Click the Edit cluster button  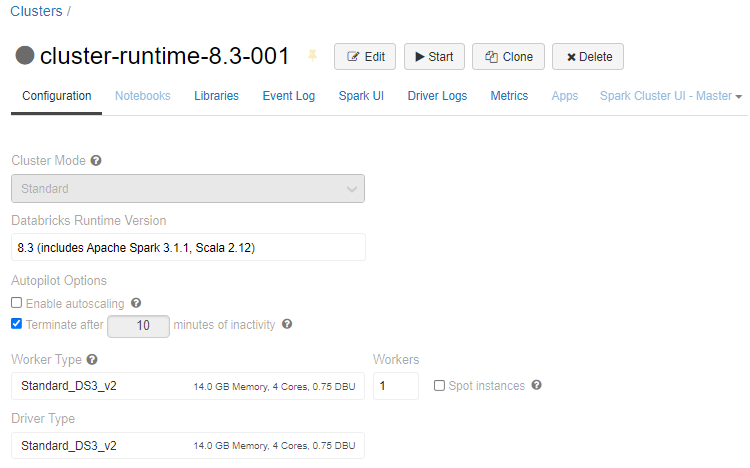click(x=365, y=56)
